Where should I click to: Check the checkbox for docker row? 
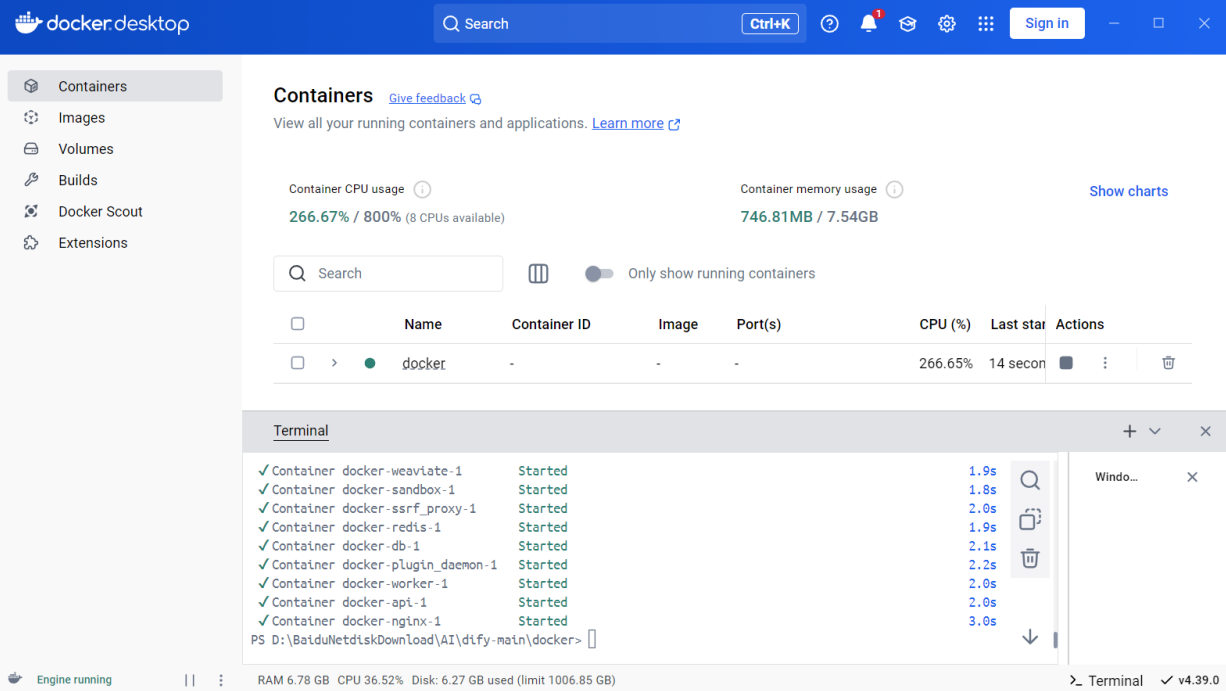[297, 363]
